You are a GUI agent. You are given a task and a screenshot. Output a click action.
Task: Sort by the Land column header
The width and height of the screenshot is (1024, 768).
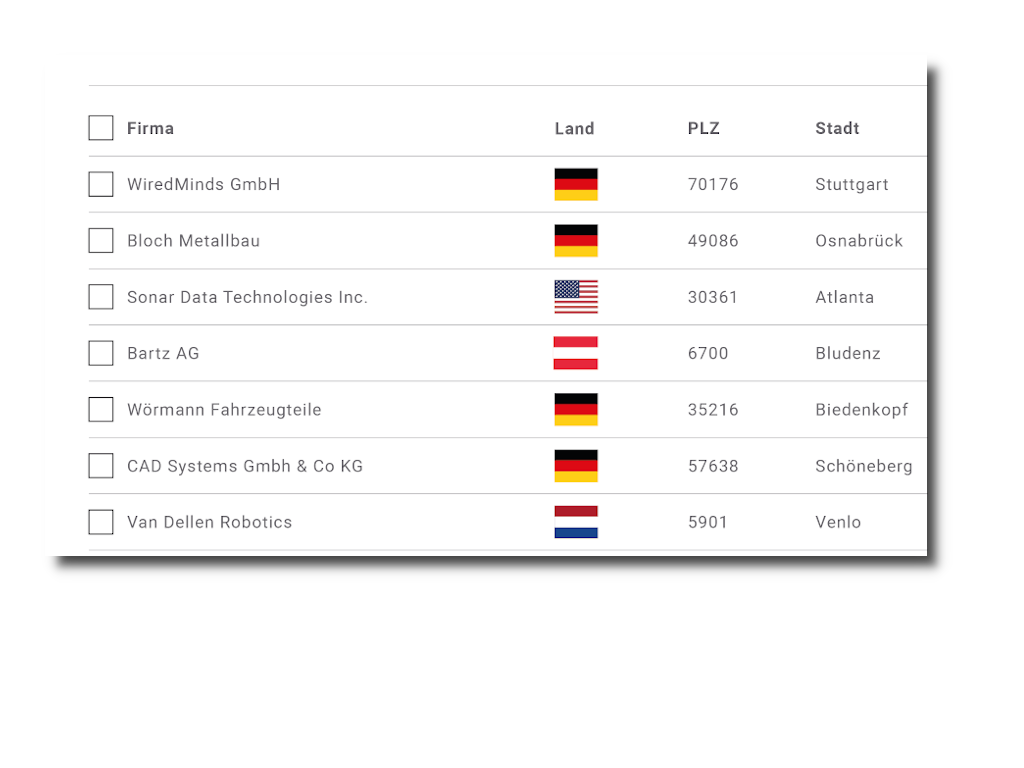click(x=575, y=129)
